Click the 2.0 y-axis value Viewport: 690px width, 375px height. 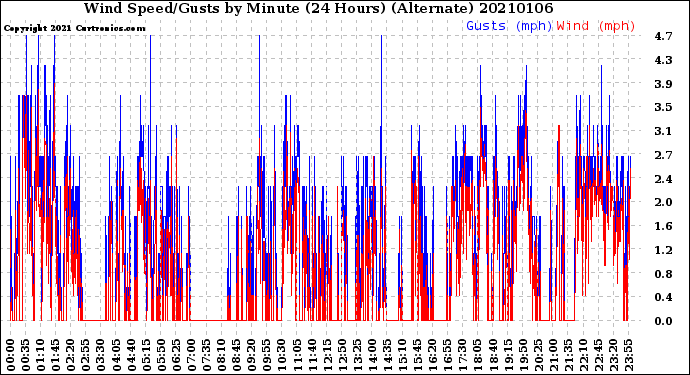(663, 202)
